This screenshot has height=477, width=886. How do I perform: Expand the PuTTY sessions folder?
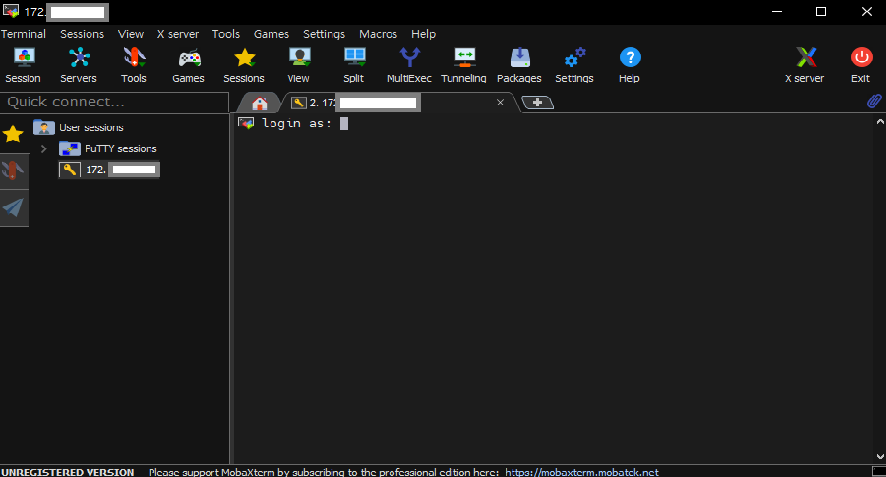pos(44,149)
